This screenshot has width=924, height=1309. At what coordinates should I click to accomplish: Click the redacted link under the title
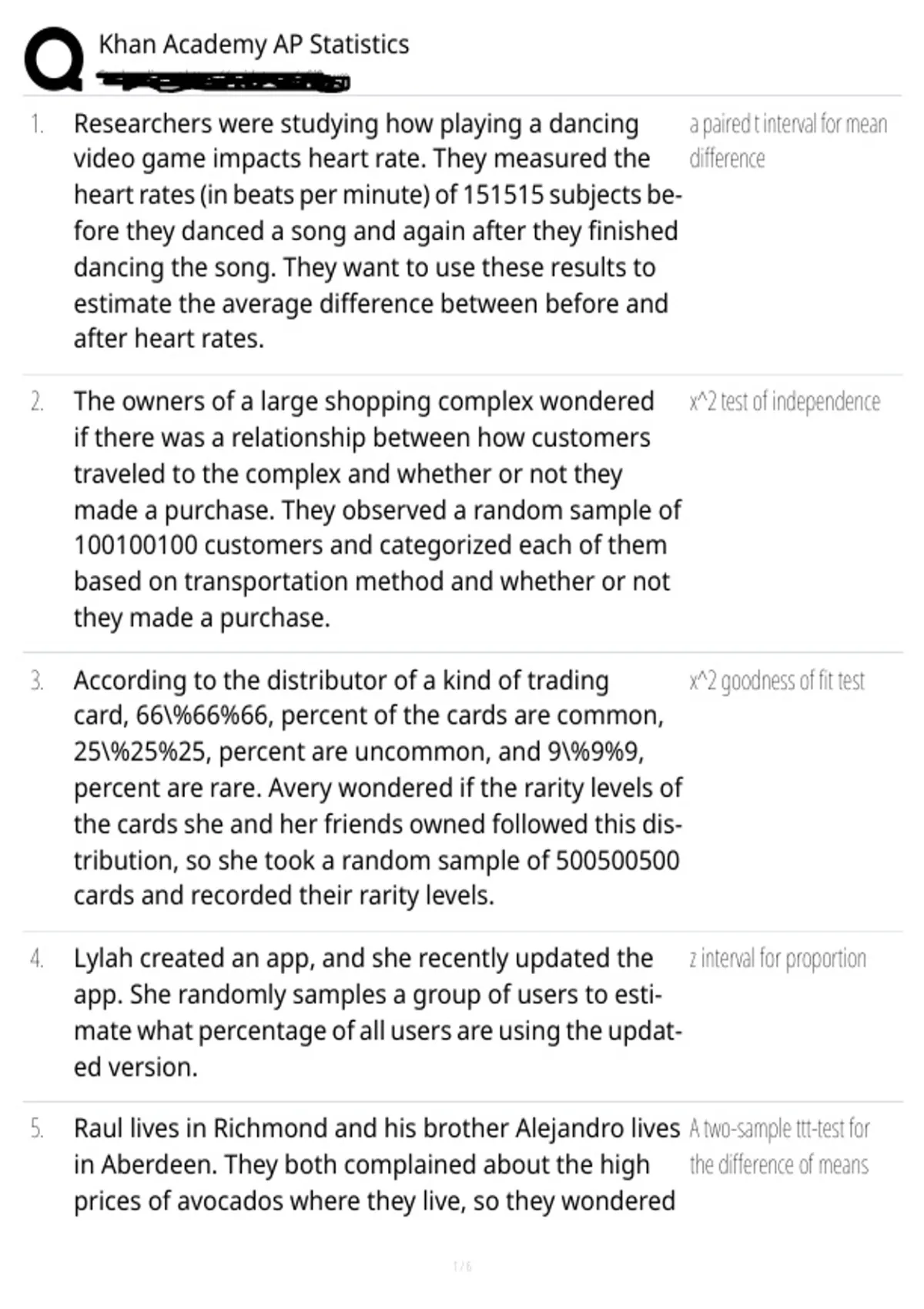click(x=223, y=81)
